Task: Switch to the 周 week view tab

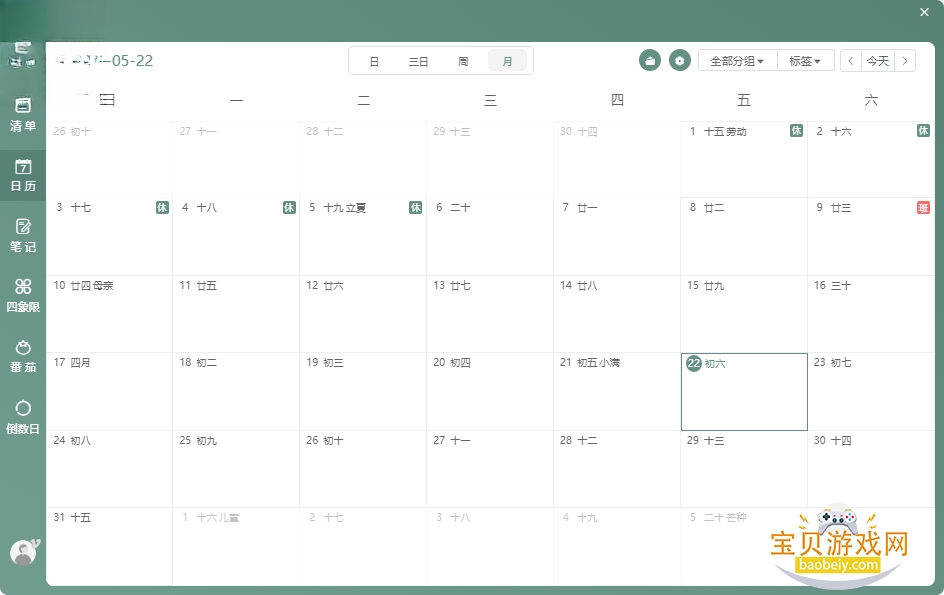Action: (463, 61)
